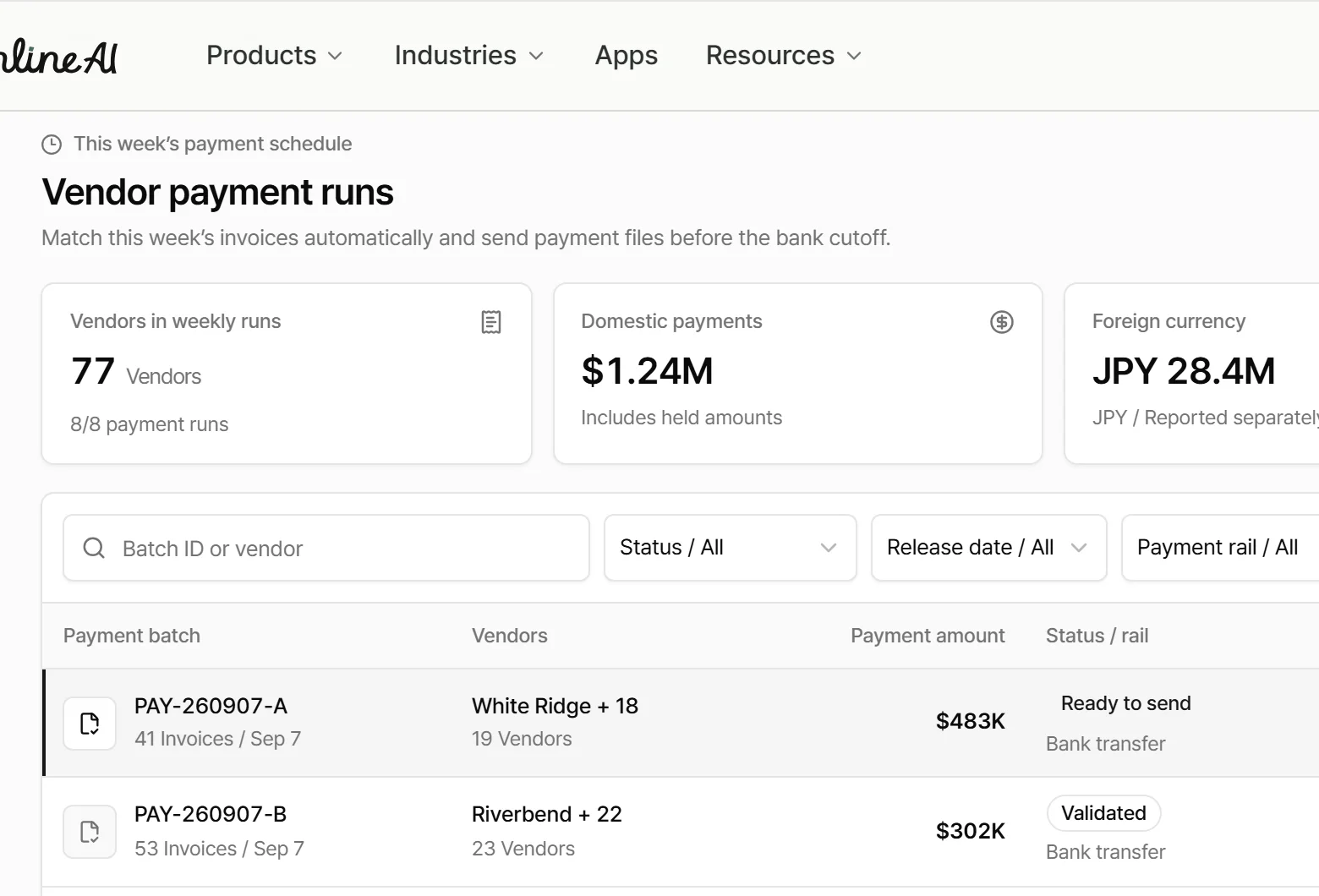The image size is (1319, 896).
Task: Click the $483K payment amount
Action: (x=971, y=721)
